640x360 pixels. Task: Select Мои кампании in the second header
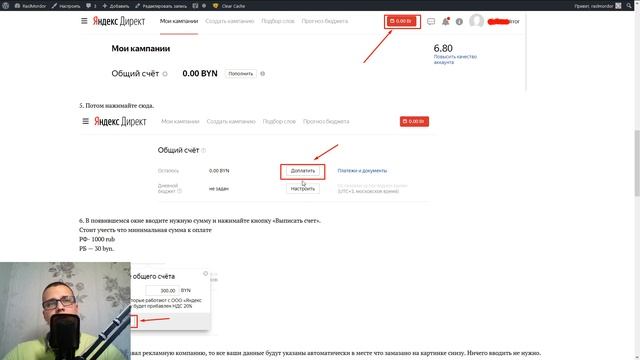(180, 121)
